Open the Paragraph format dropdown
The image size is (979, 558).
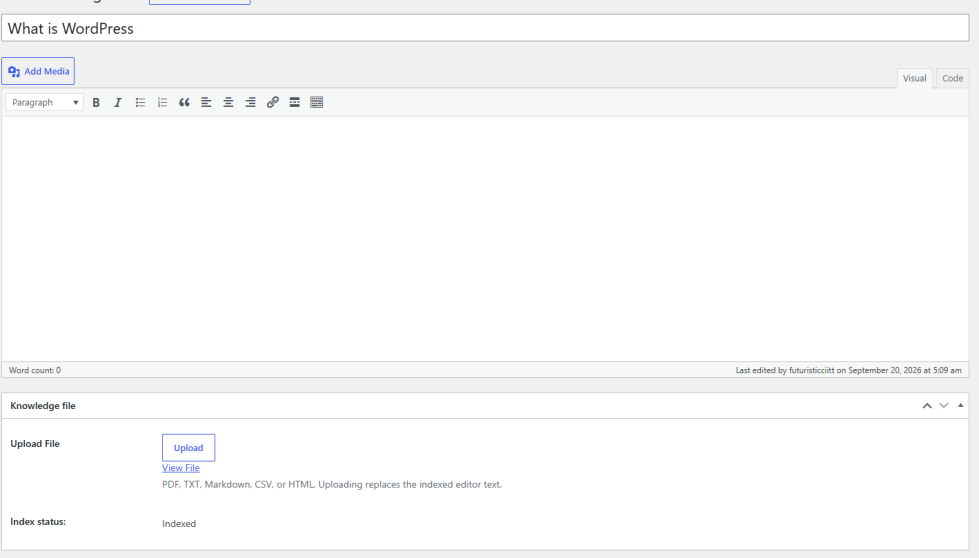click(x=44, y=102)
